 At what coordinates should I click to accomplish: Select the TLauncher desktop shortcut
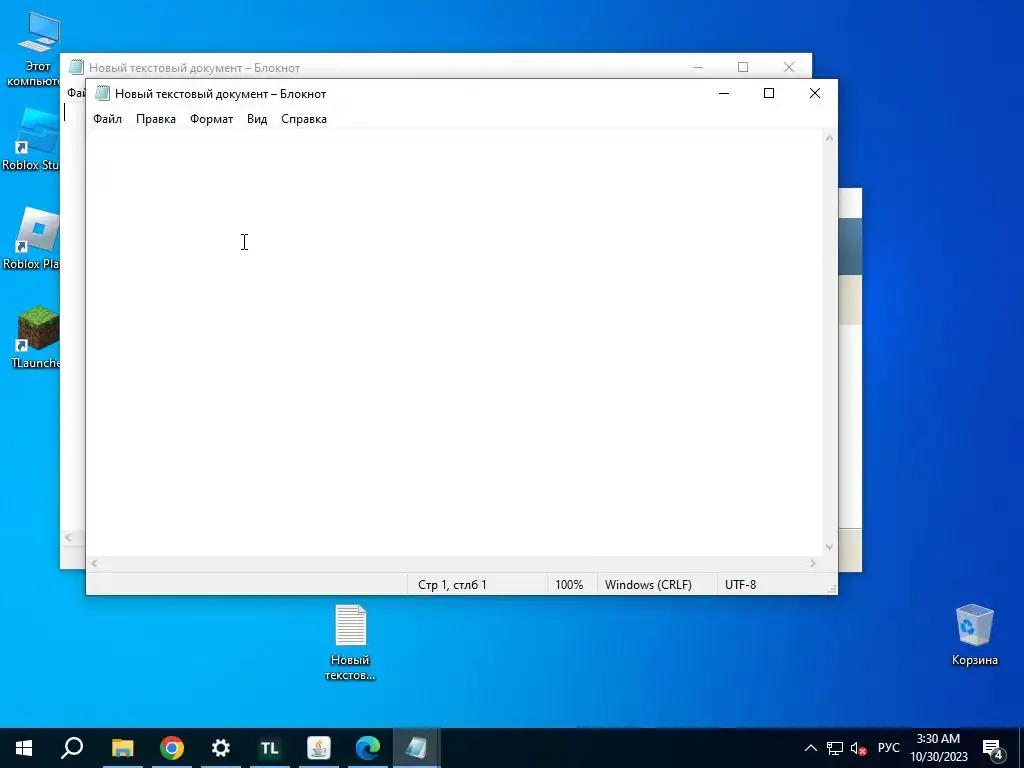point(35,337)
